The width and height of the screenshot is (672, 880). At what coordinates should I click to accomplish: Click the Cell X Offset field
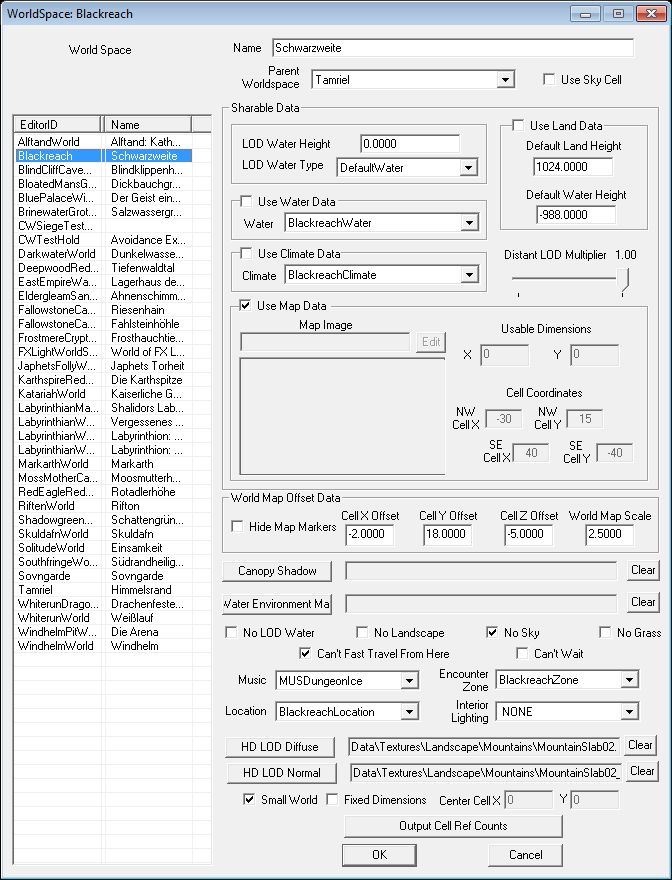click(x=369, y=534)
